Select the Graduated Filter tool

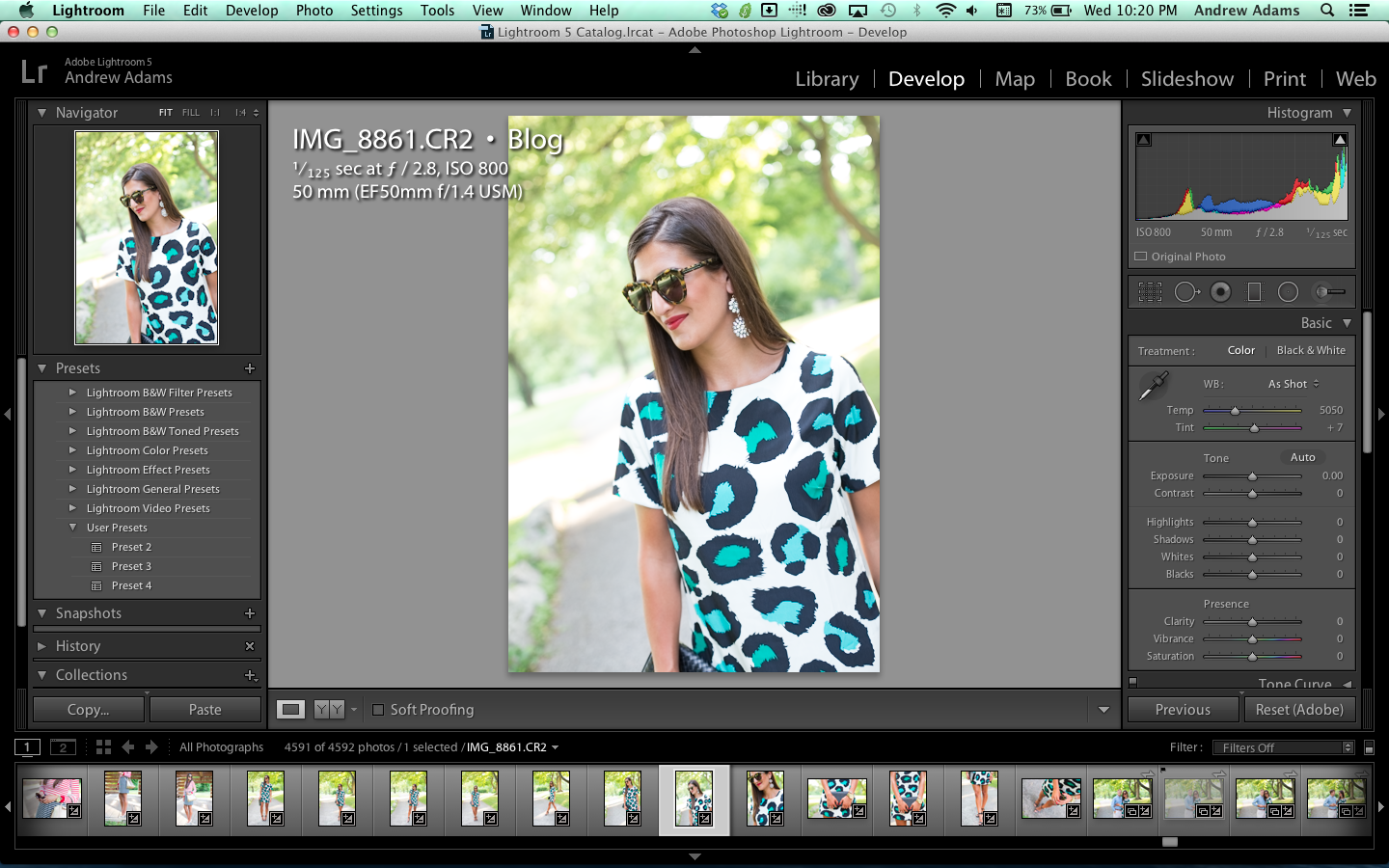click(x=1254, y=292)
